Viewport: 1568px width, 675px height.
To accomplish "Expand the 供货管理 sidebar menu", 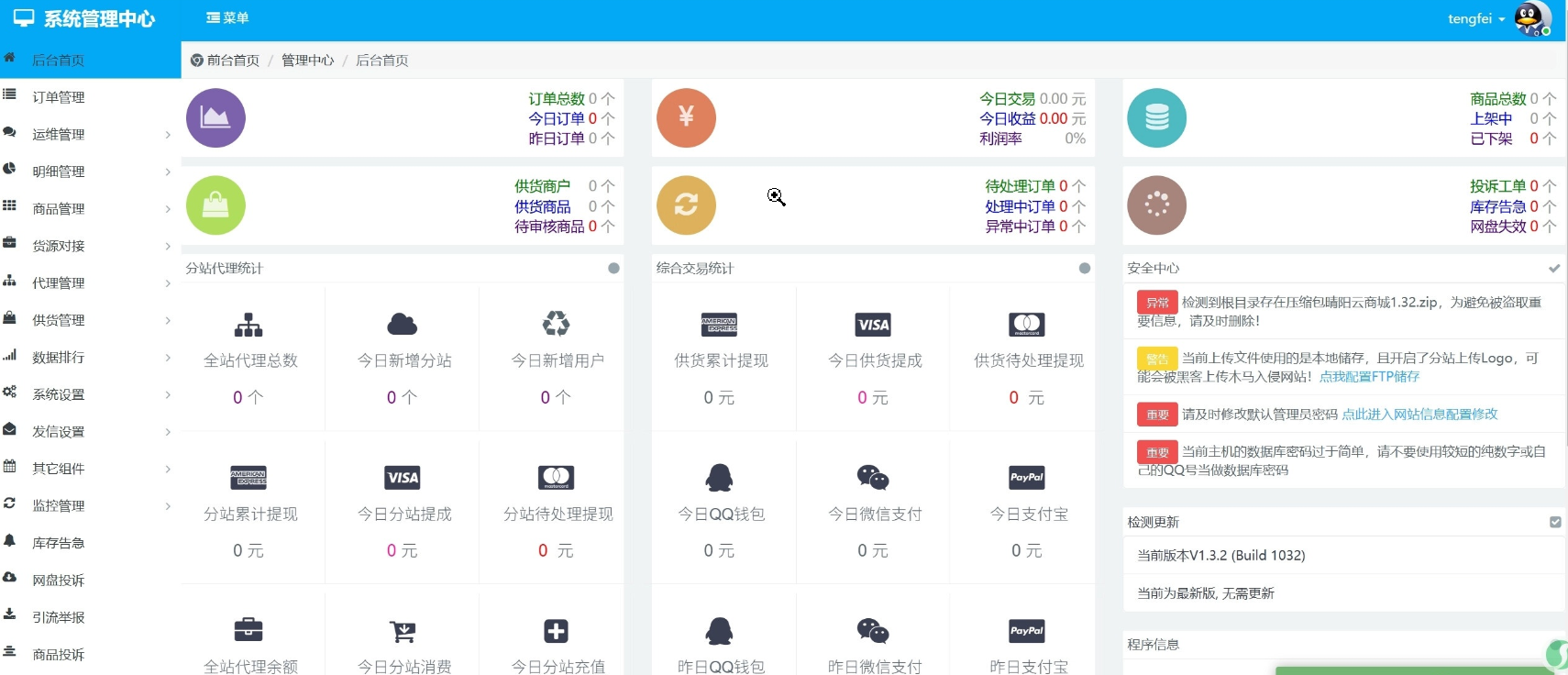I will pyautogui.click(x=90, y=320).
